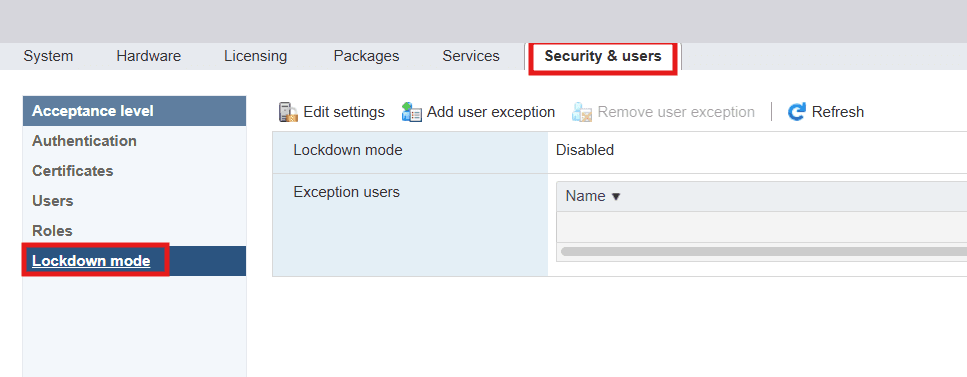This screenshot has width=967, height=377.
Task: Click the Add user exception label
Action: [491, 112]
